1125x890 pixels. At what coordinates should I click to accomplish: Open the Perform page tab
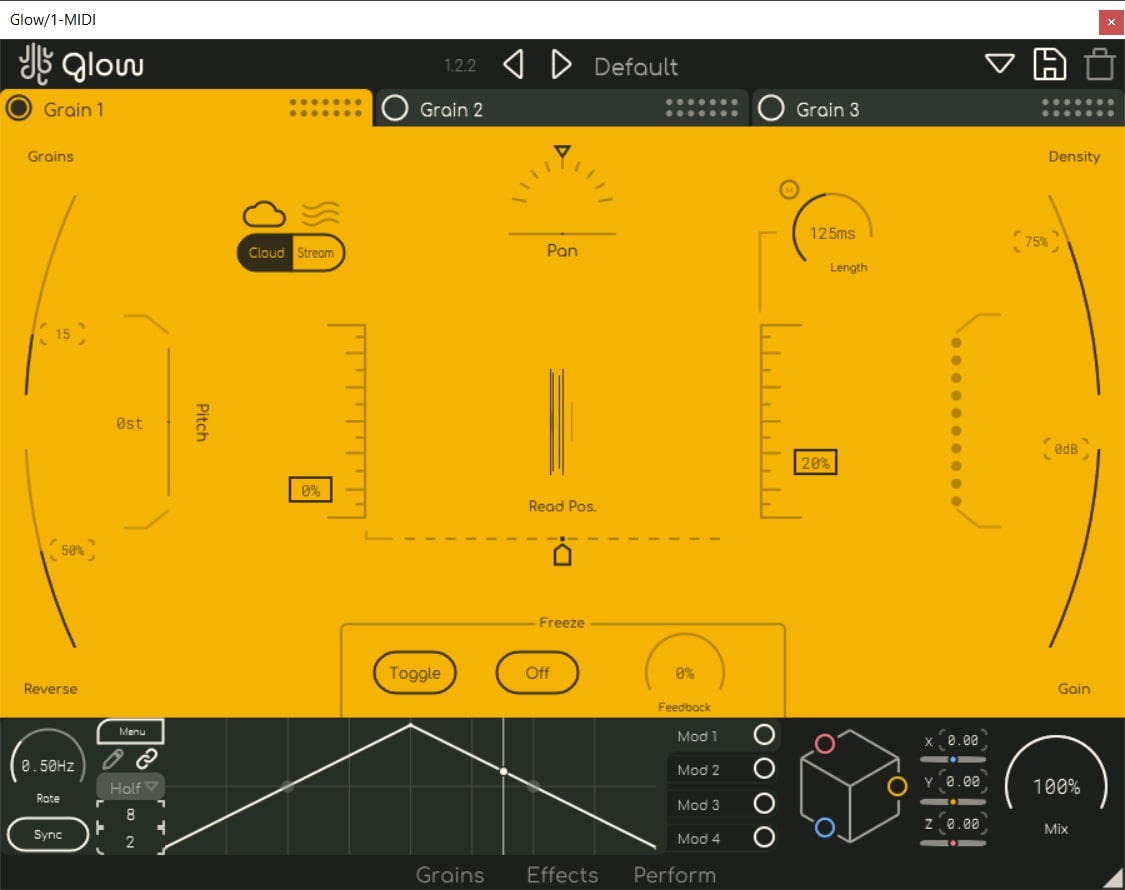point(674,875)
